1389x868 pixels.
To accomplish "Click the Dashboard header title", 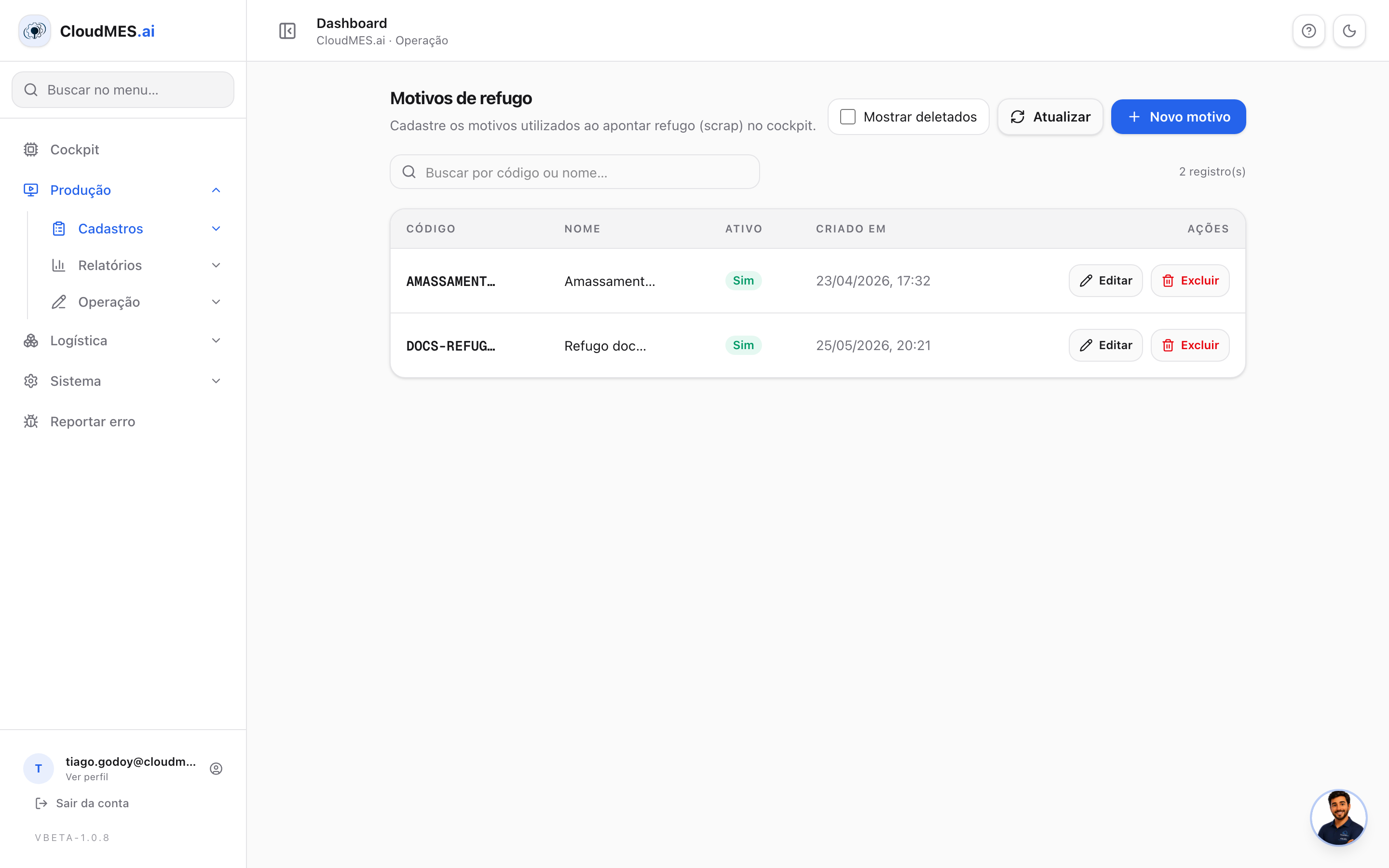I will click(x=352, y=23).
